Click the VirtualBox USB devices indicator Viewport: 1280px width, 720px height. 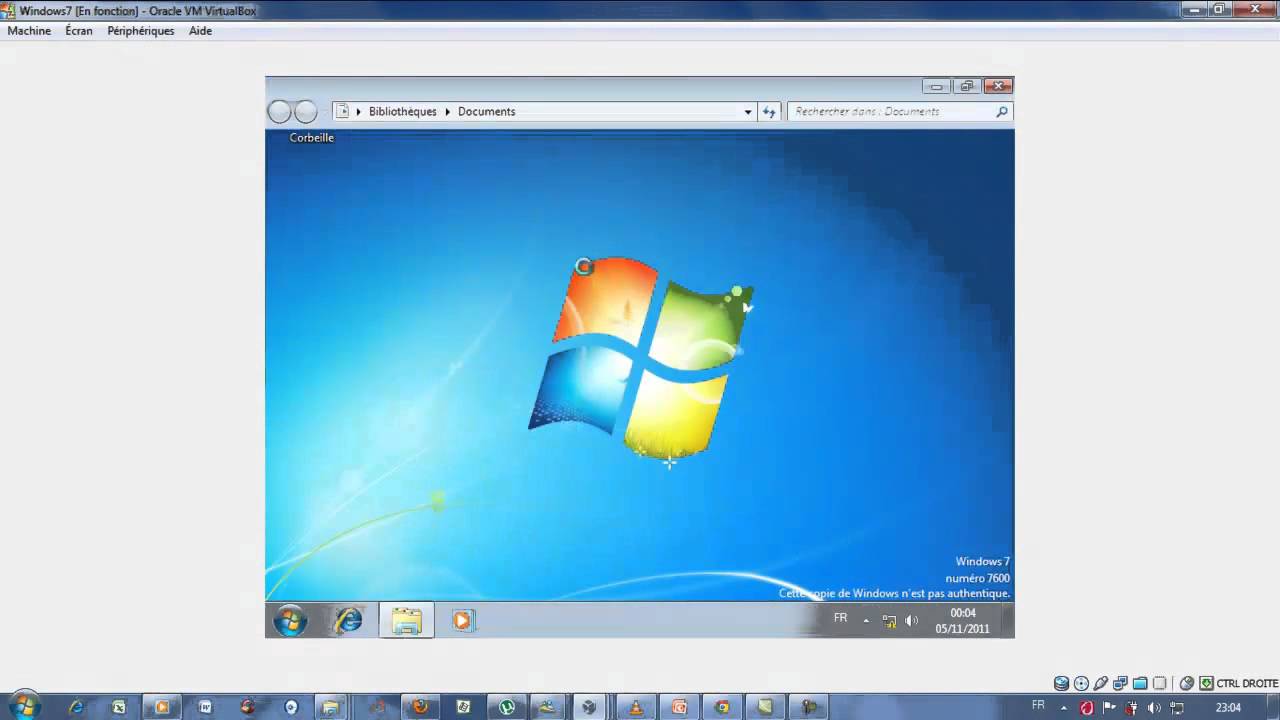[1101, 684]
